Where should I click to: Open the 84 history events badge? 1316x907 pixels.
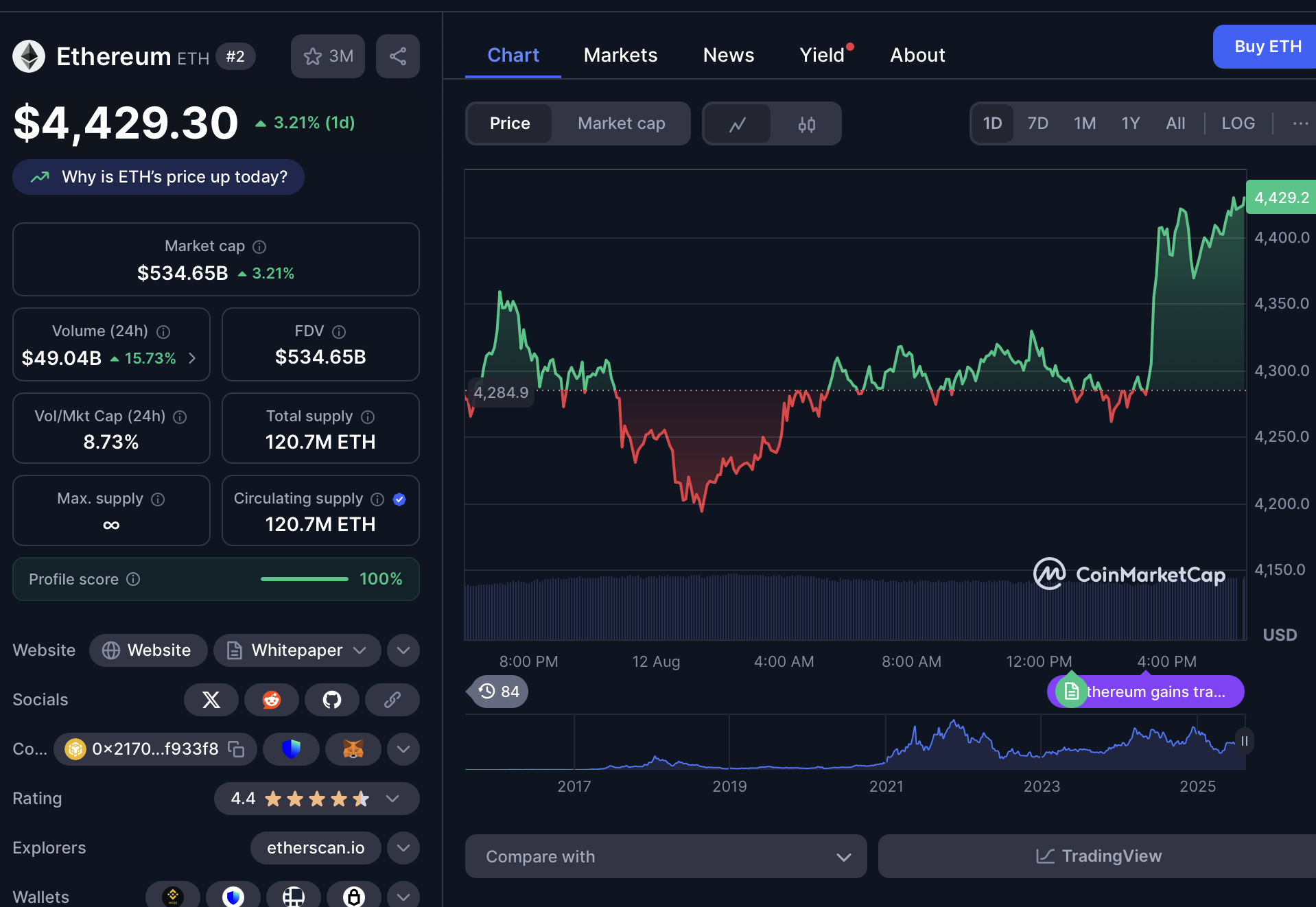tap(498, 691)
